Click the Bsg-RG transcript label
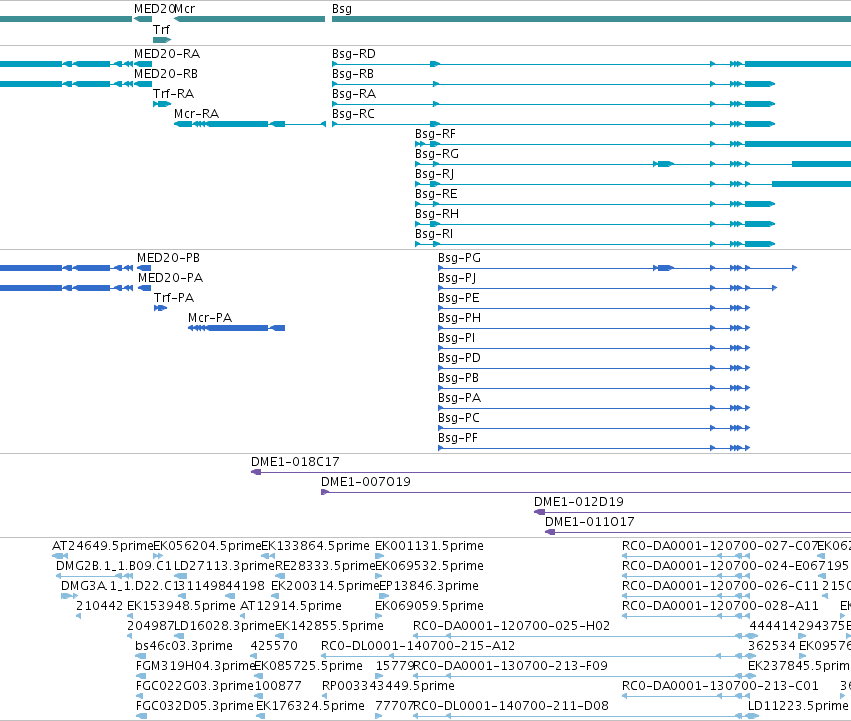 437,154
